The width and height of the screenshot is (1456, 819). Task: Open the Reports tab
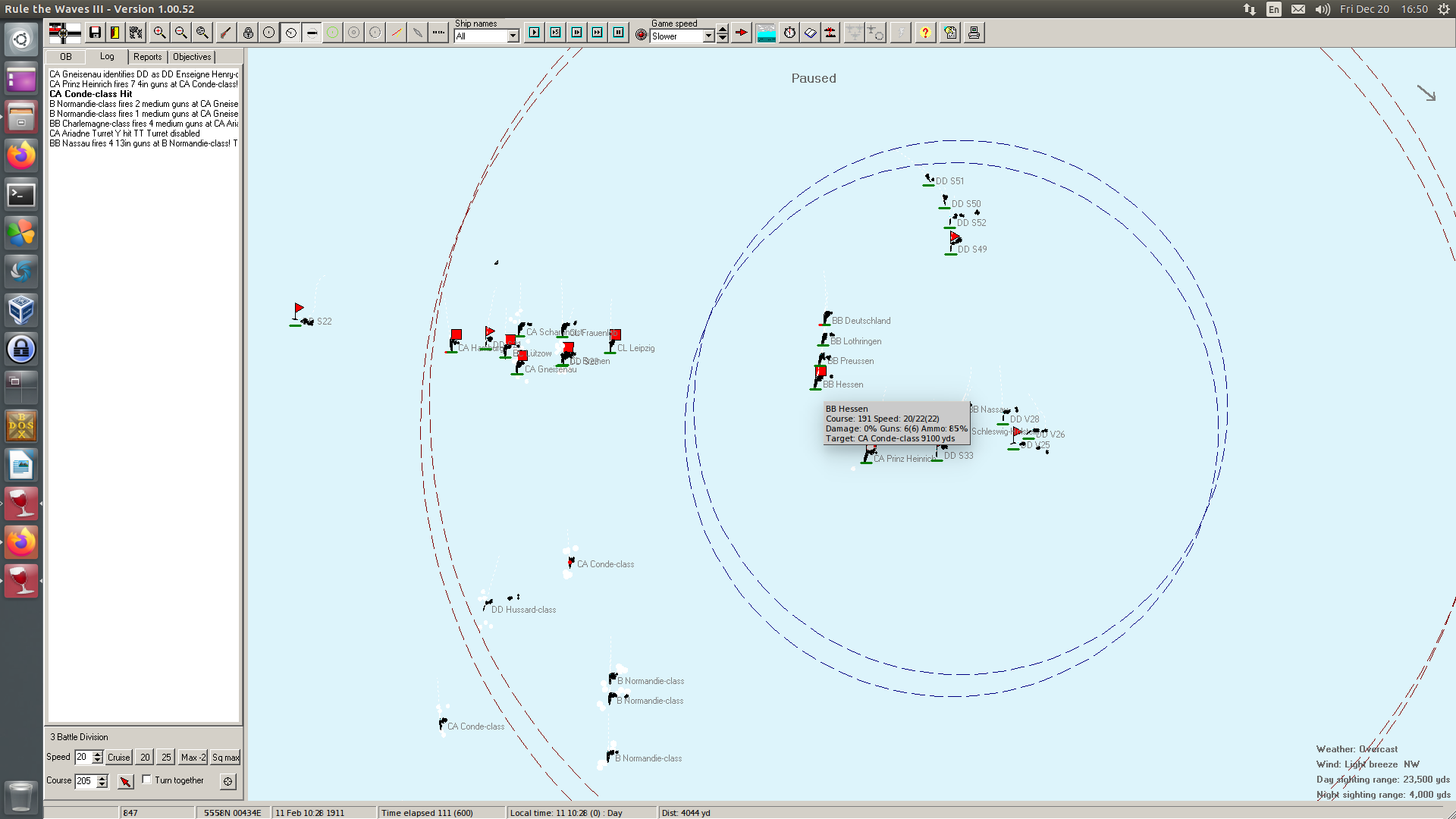(148, 57)
